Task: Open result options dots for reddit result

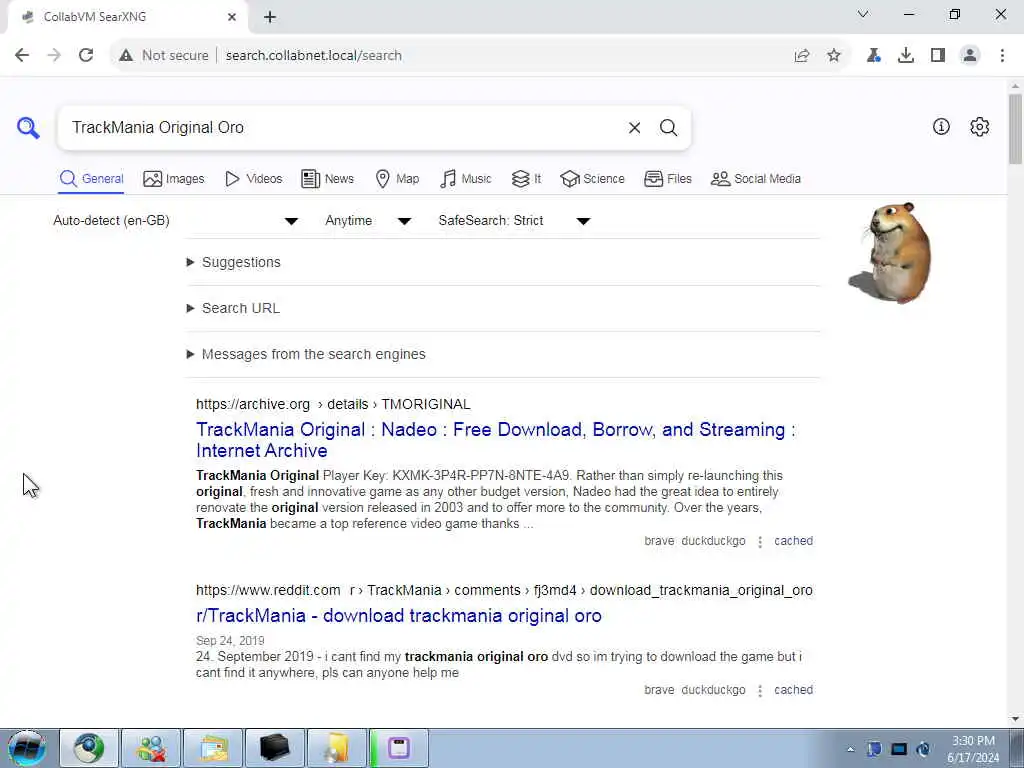Action: (x=760, y=690)
